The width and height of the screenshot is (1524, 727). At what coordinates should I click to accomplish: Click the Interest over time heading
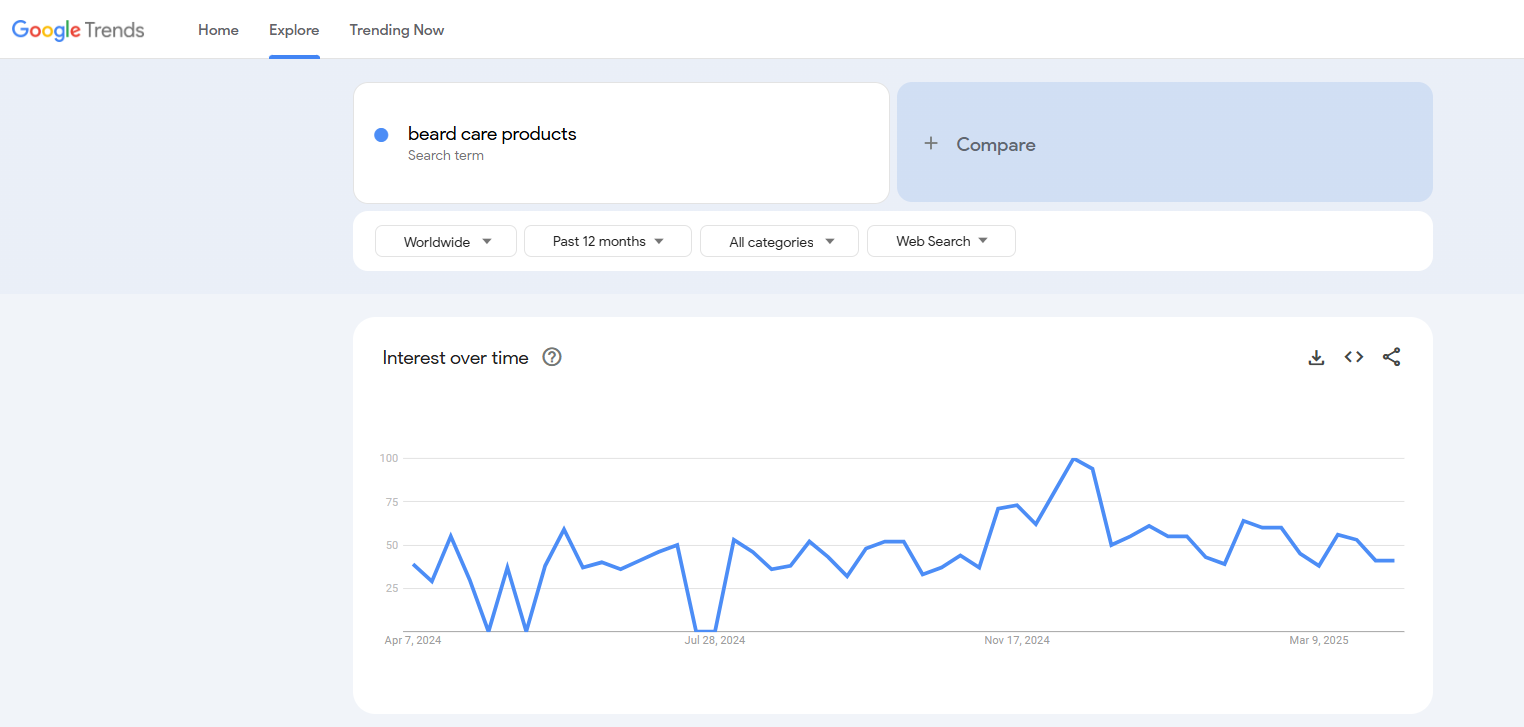click(x=455, y=357)
